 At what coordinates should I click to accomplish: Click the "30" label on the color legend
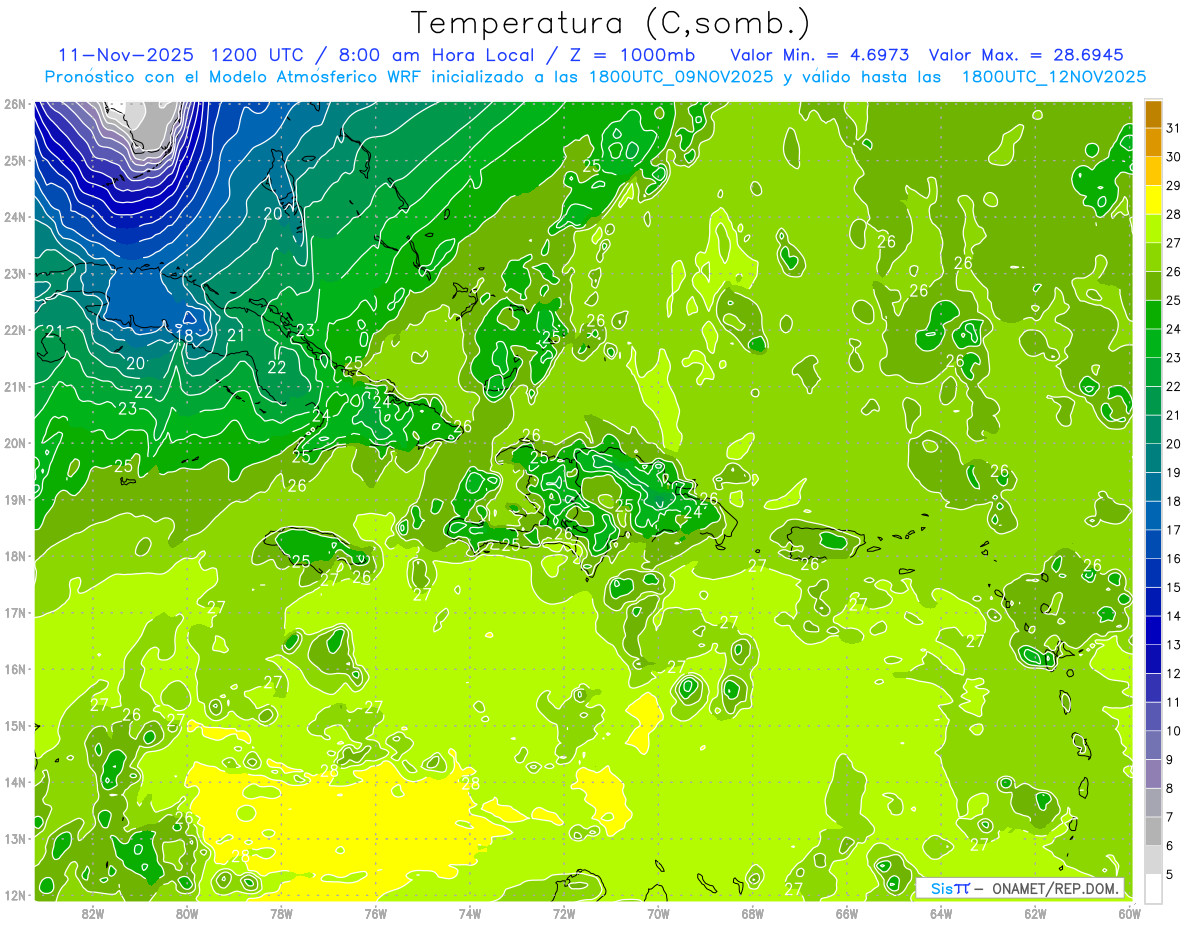click(1174, 157)
